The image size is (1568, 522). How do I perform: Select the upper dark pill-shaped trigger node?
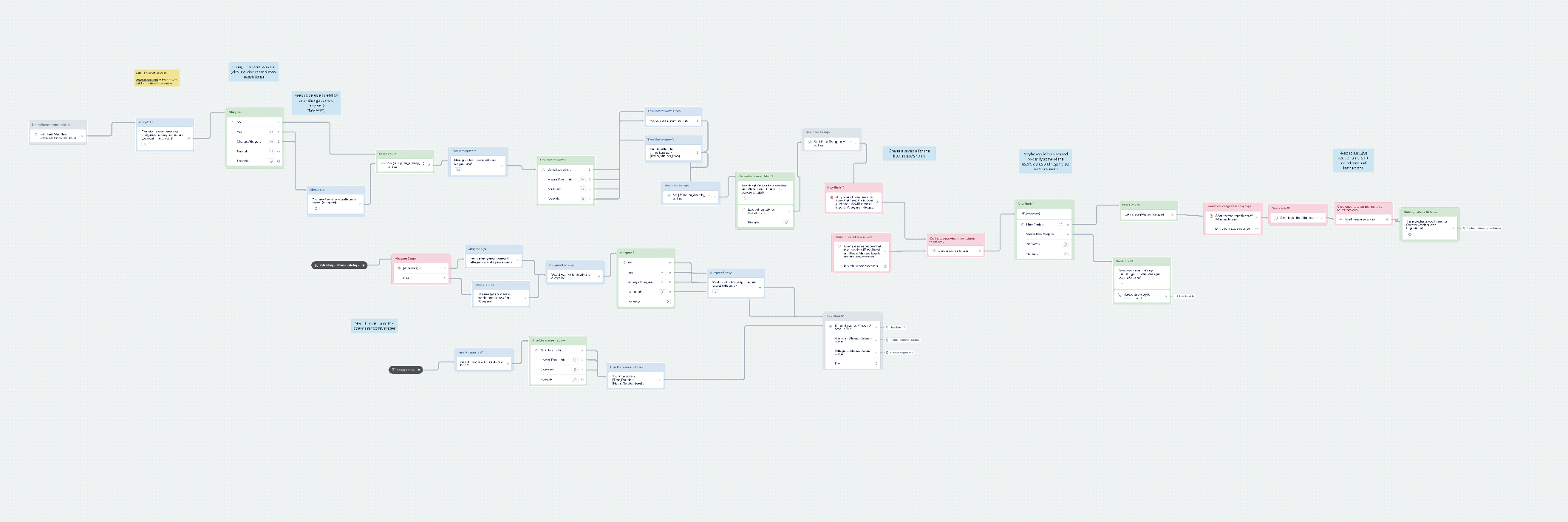(x=339, y=265)
